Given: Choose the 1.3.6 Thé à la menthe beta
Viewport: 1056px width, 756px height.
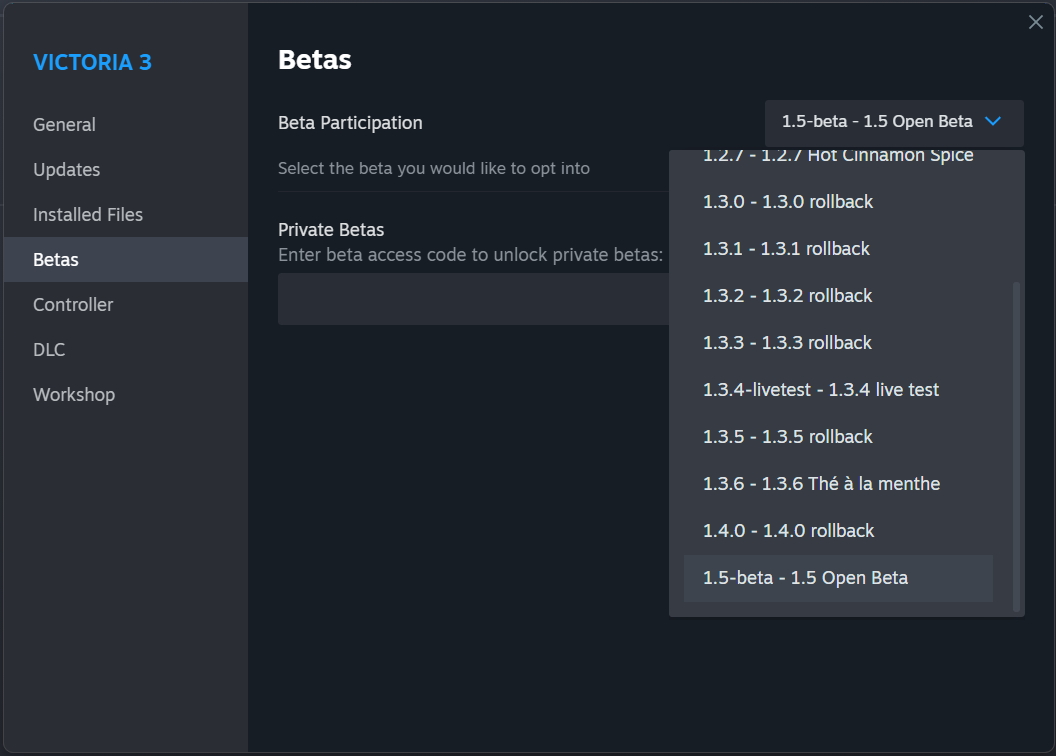Looking at the screenshot, I should pos(820,483).
